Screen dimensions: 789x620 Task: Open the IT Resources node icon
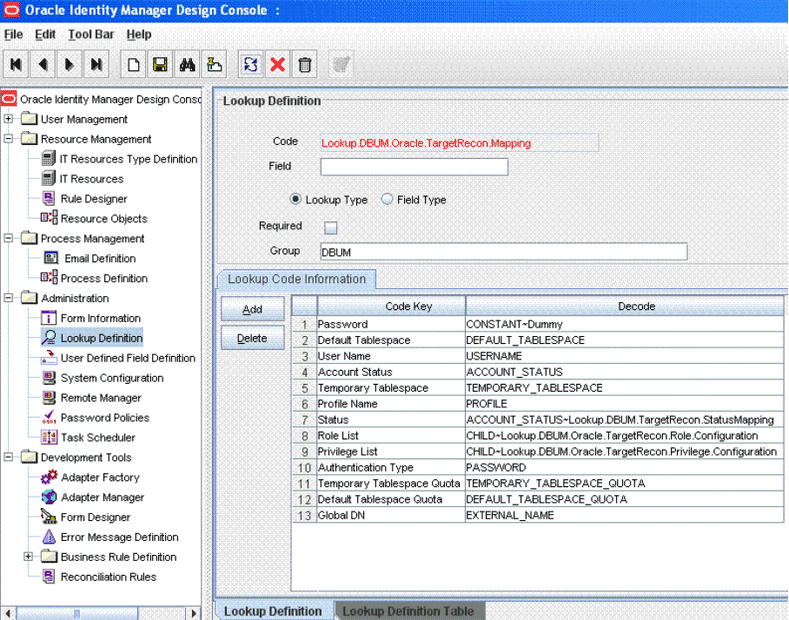click(48, 179)
